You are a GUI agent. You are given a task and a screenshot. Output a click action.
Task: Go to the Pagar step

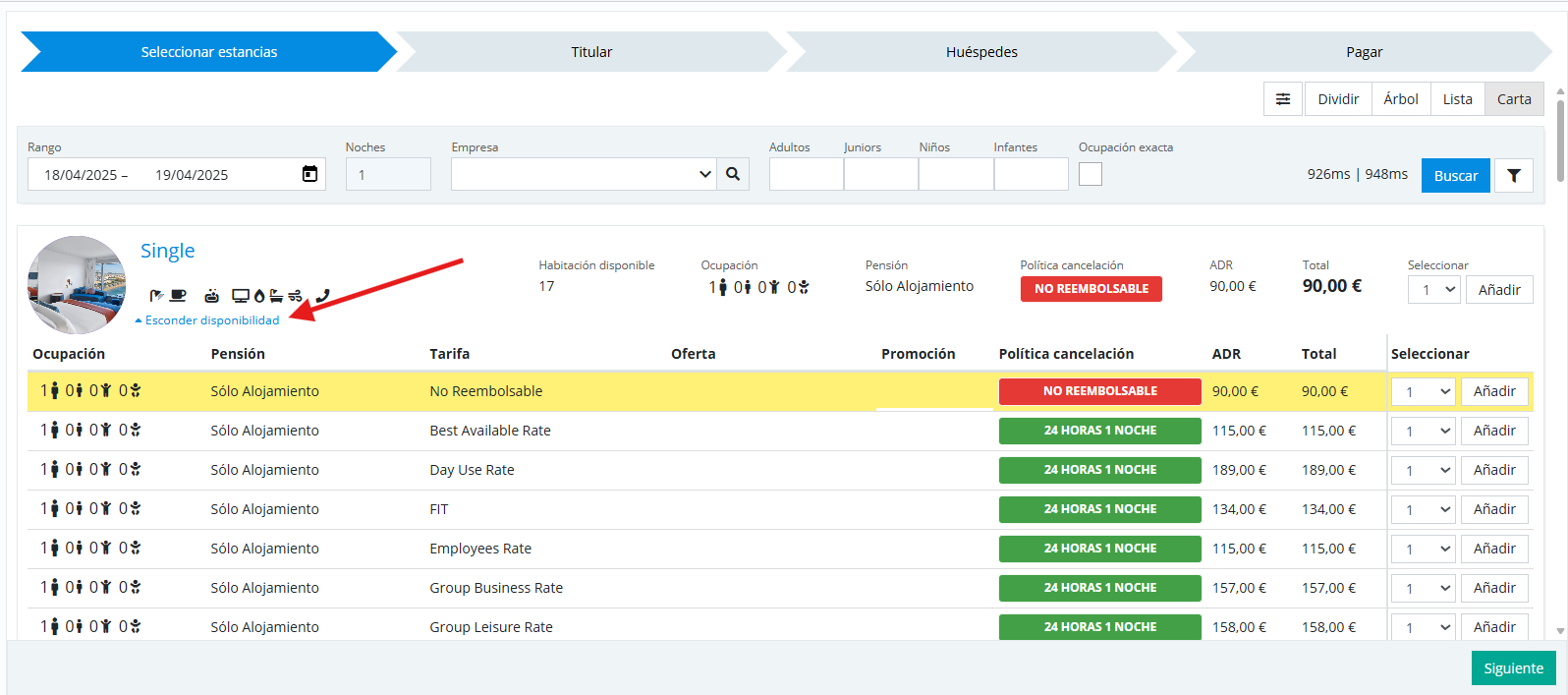[x=1364, y=52]
